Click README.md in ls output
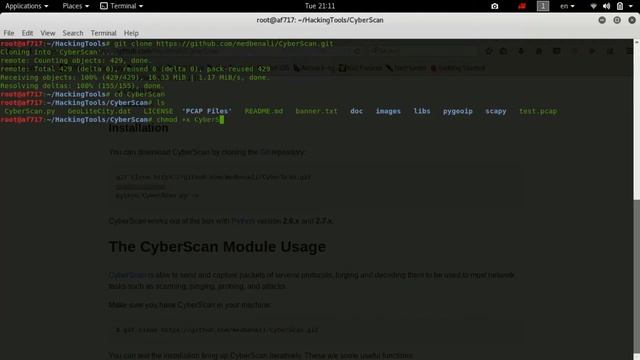640x360 pixels. pos(264,111)
